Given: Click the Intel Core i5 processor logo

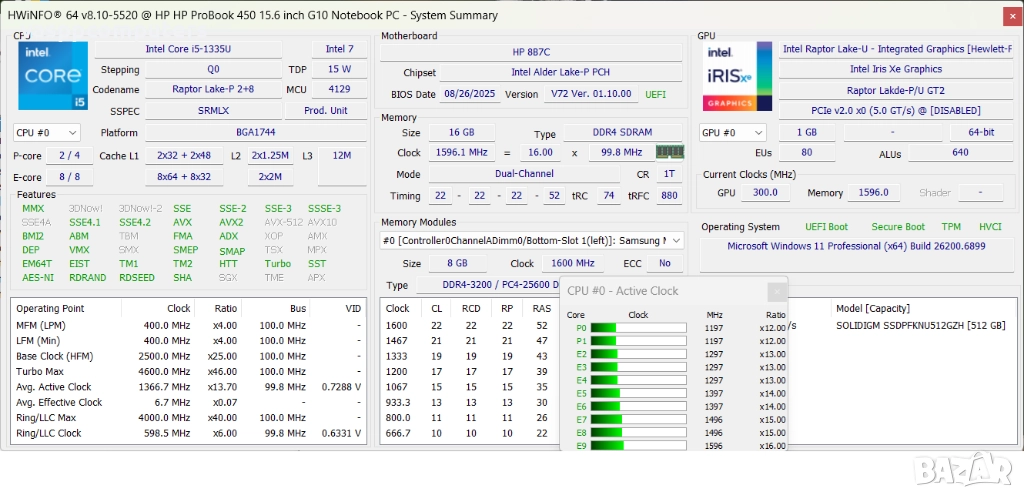Looking at the screenshot, I should click(52, 75).
